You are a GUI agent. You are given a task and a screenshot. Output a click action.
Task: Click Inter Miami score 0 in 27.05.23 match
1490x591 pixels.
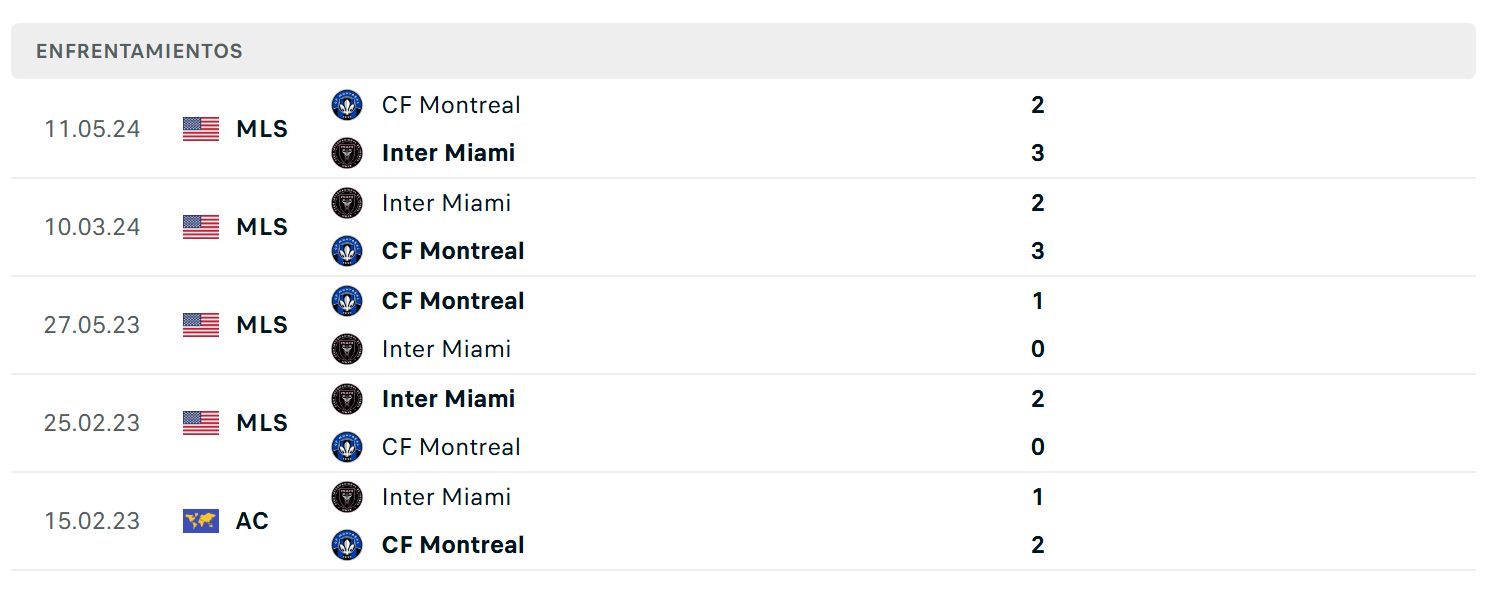(1038, 349)
